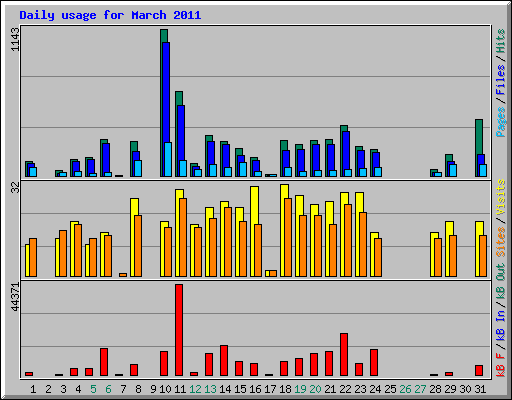The image size is (512, 400).
Task: Click the day label 17 on the x-axis
Action: click(270, 389)
